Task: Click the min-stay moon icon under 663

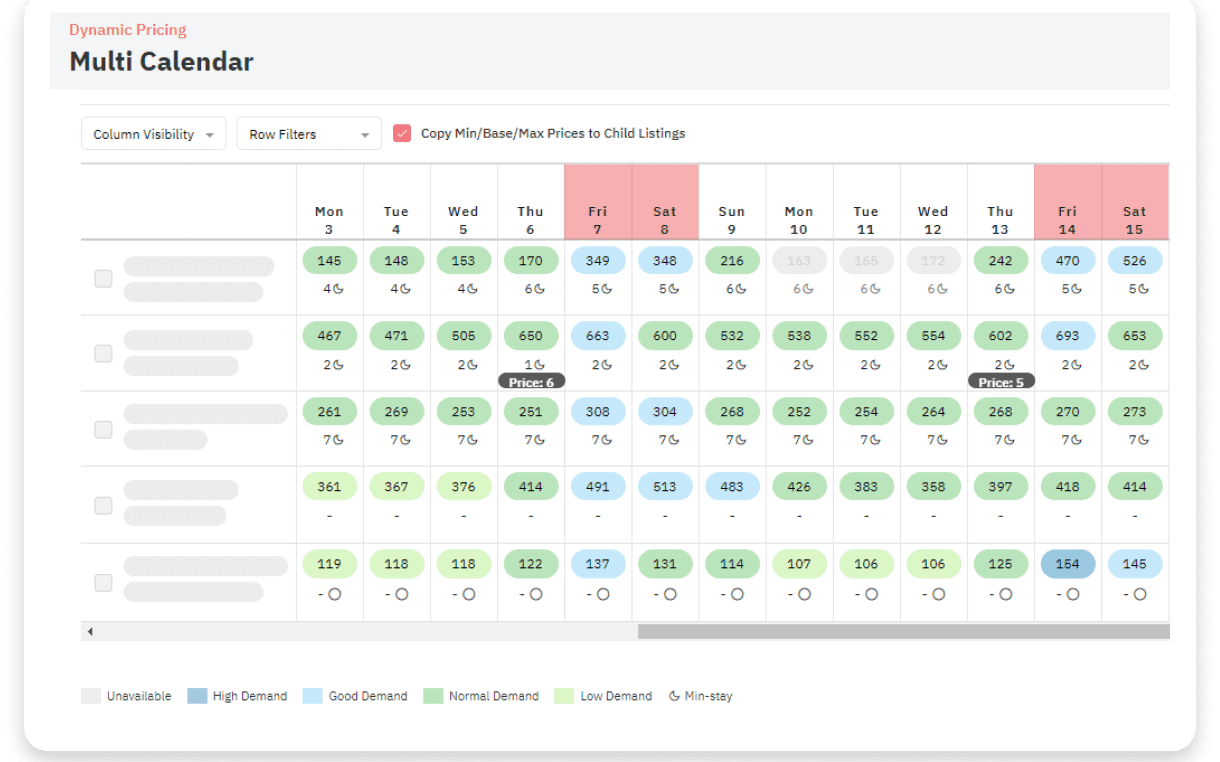Action: (605, 365)
